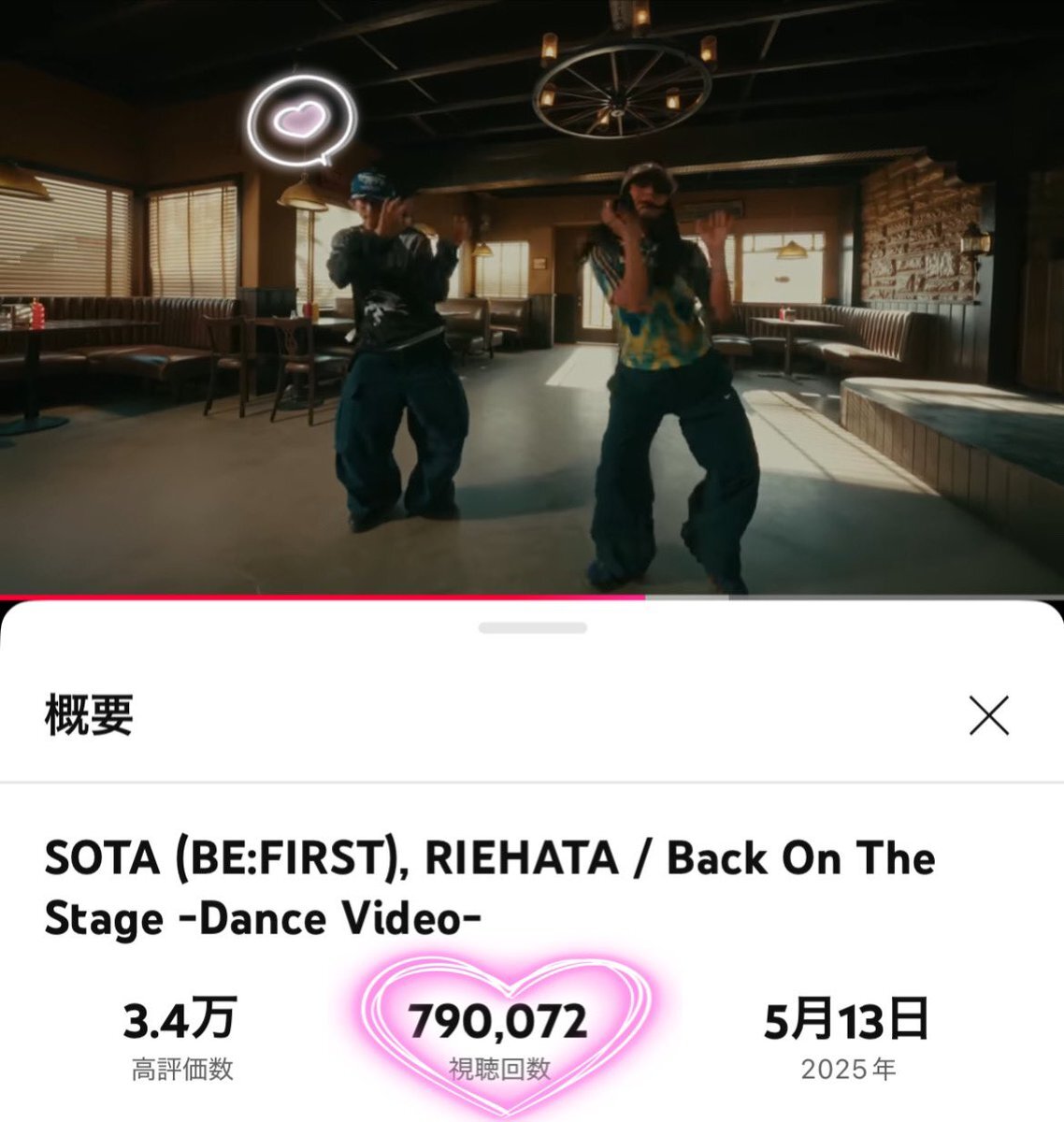This screenshot has height=1122, width=1064.
Task: Tap the gray sheet drag handle
Action: 533,628
